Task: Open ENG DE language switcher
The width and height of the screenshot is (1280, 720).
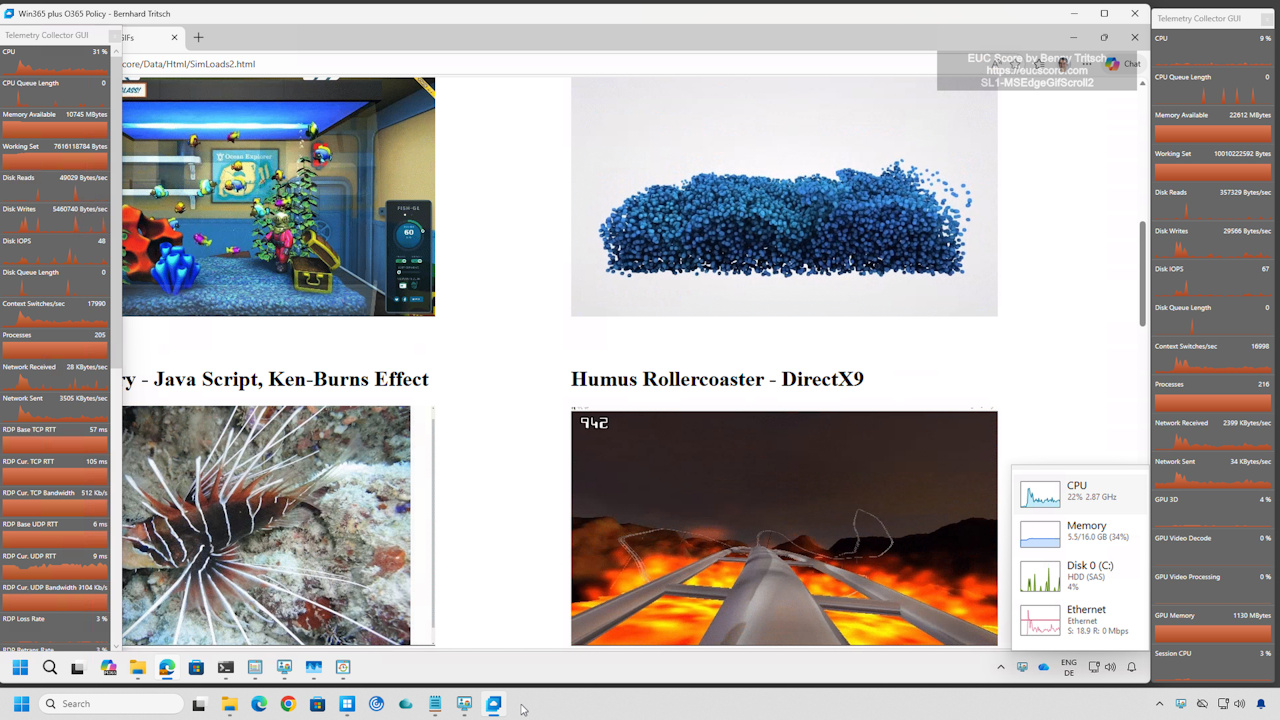Action: 1068,667
